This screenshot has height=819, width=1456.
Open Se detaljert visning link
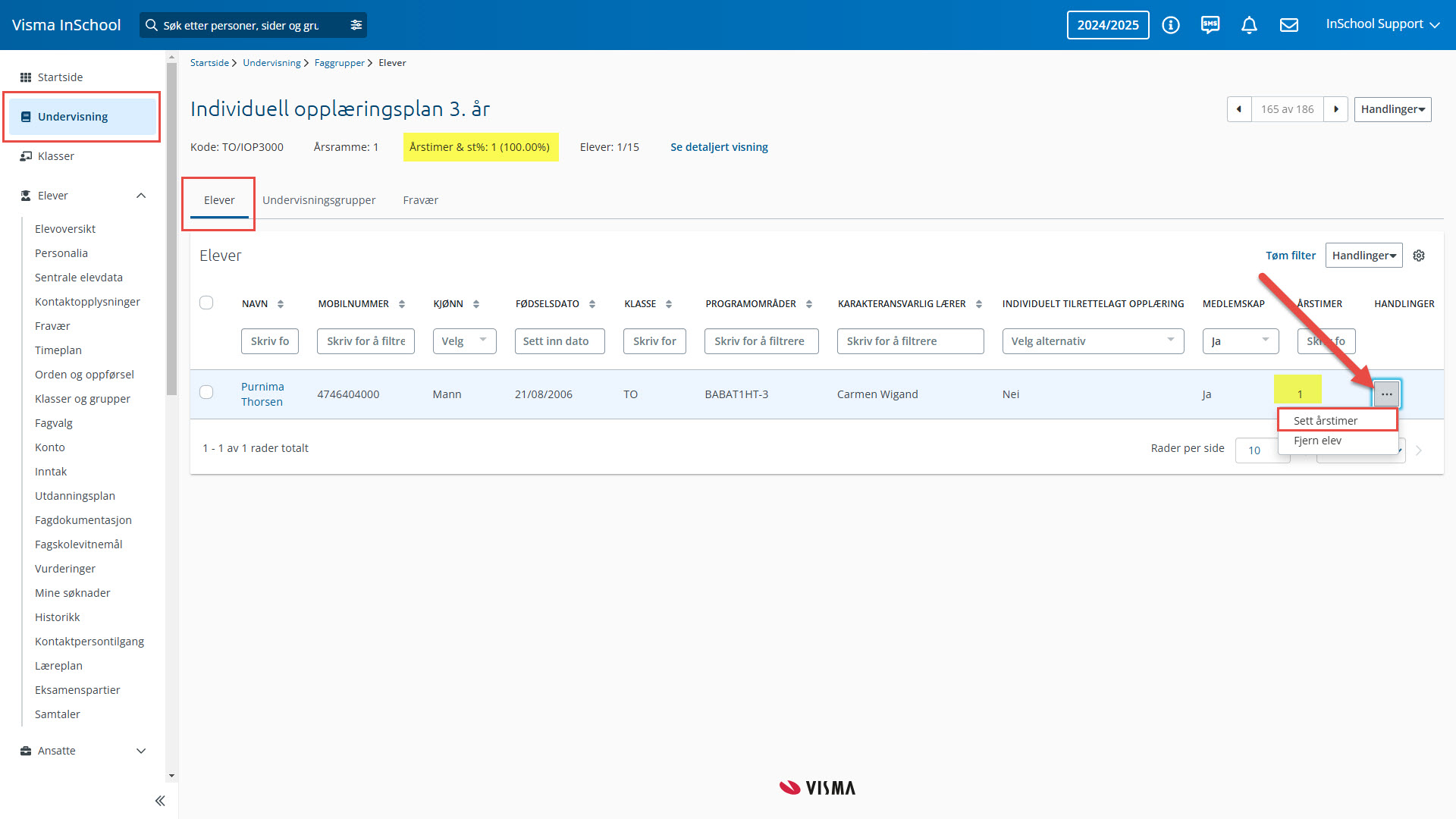718,147
